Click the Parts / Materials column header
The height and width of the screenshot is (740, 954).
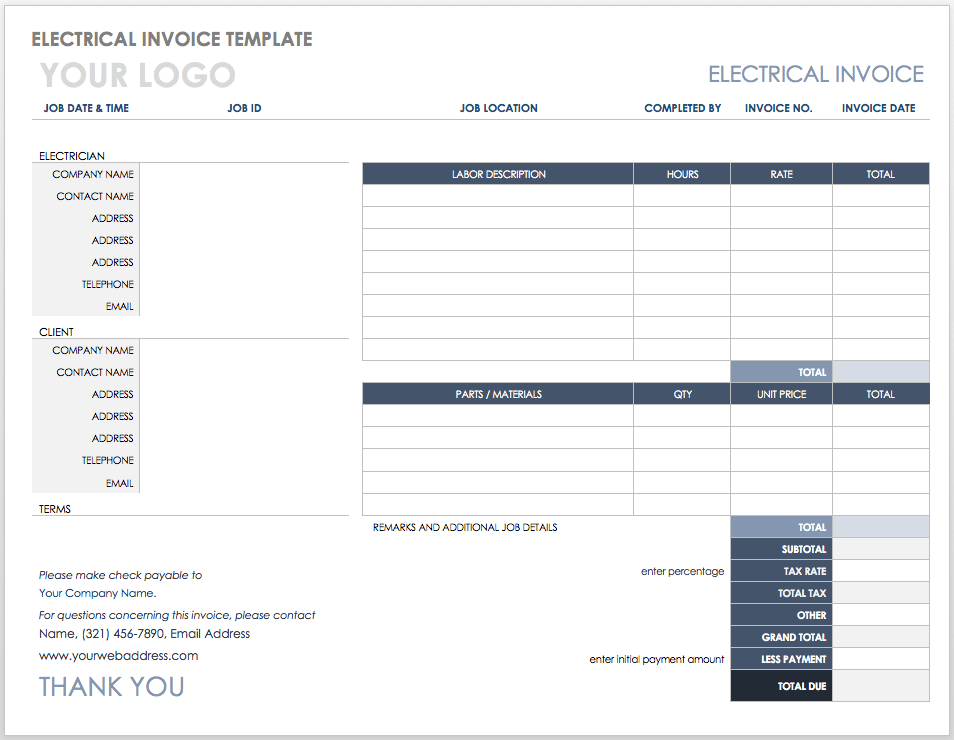(498, 395)
